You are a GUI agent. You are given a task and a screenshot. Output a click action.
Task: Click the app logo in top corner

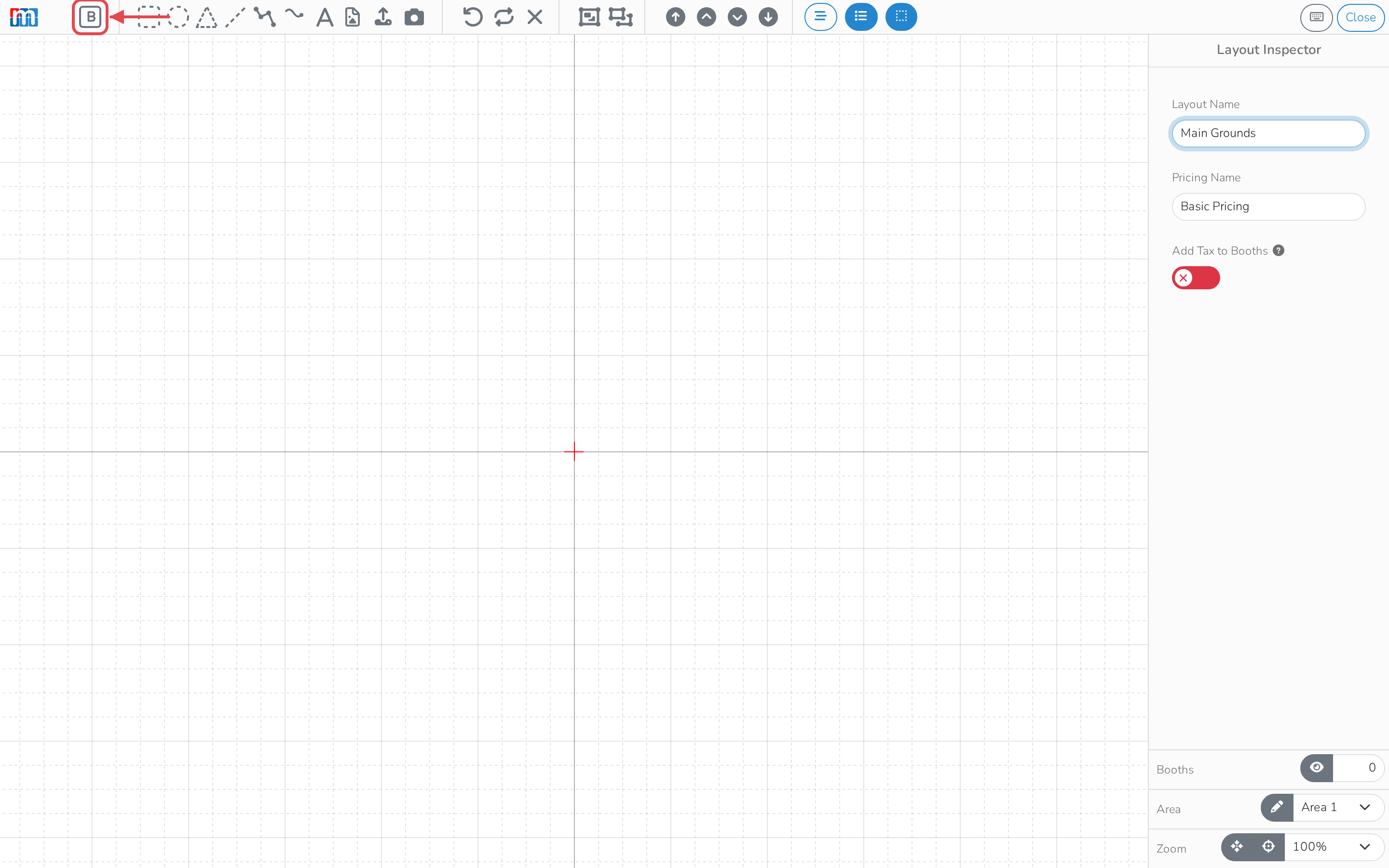pos(24,17)
